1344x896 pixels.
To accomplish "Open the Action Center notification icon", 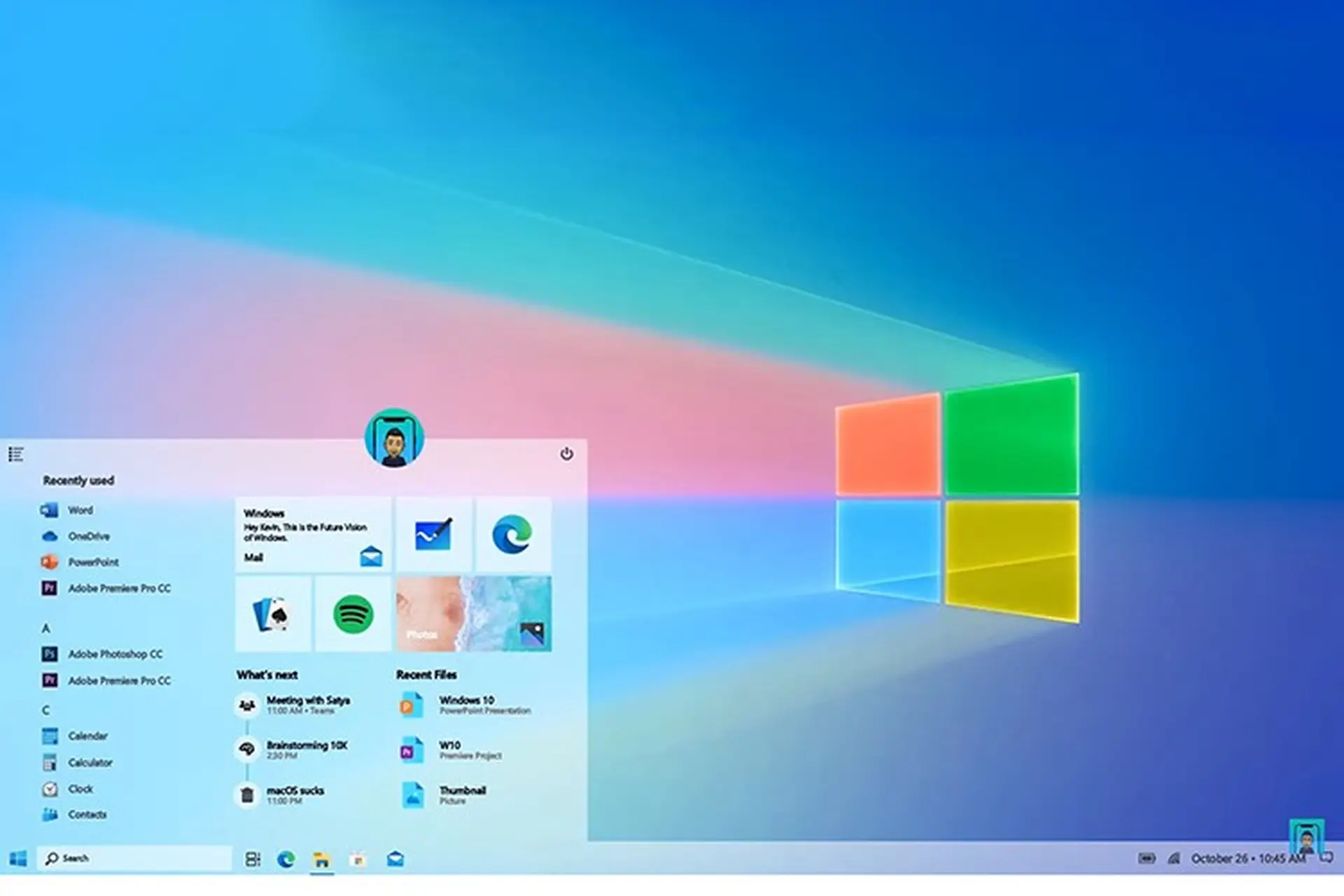I will pos(1326,858).
